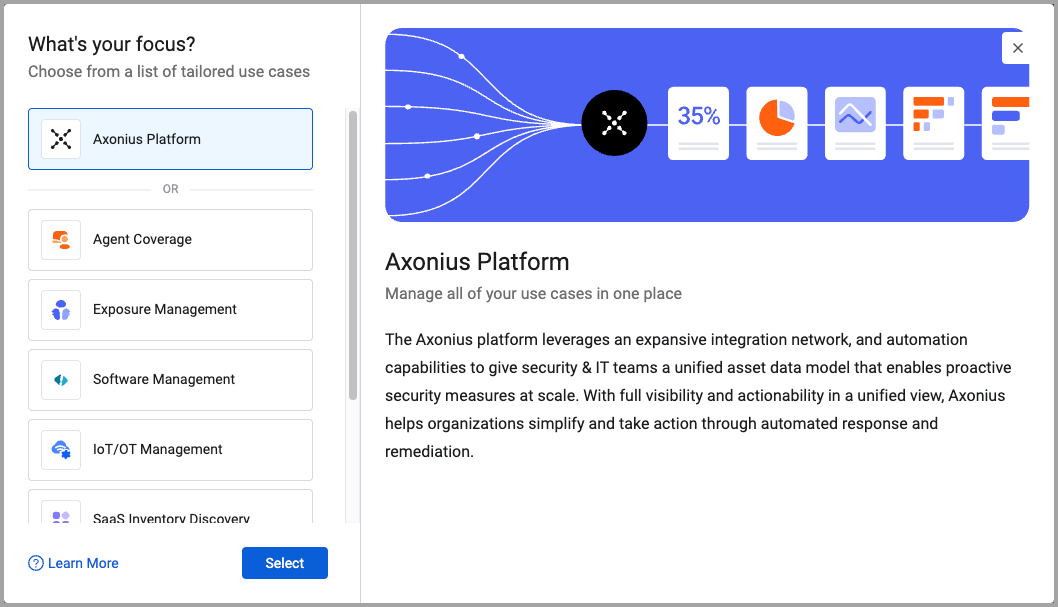The height and width of the screenshot is (607, 1058).
Task: Click the line graph card in banner
Action: [x=855, y=123]
